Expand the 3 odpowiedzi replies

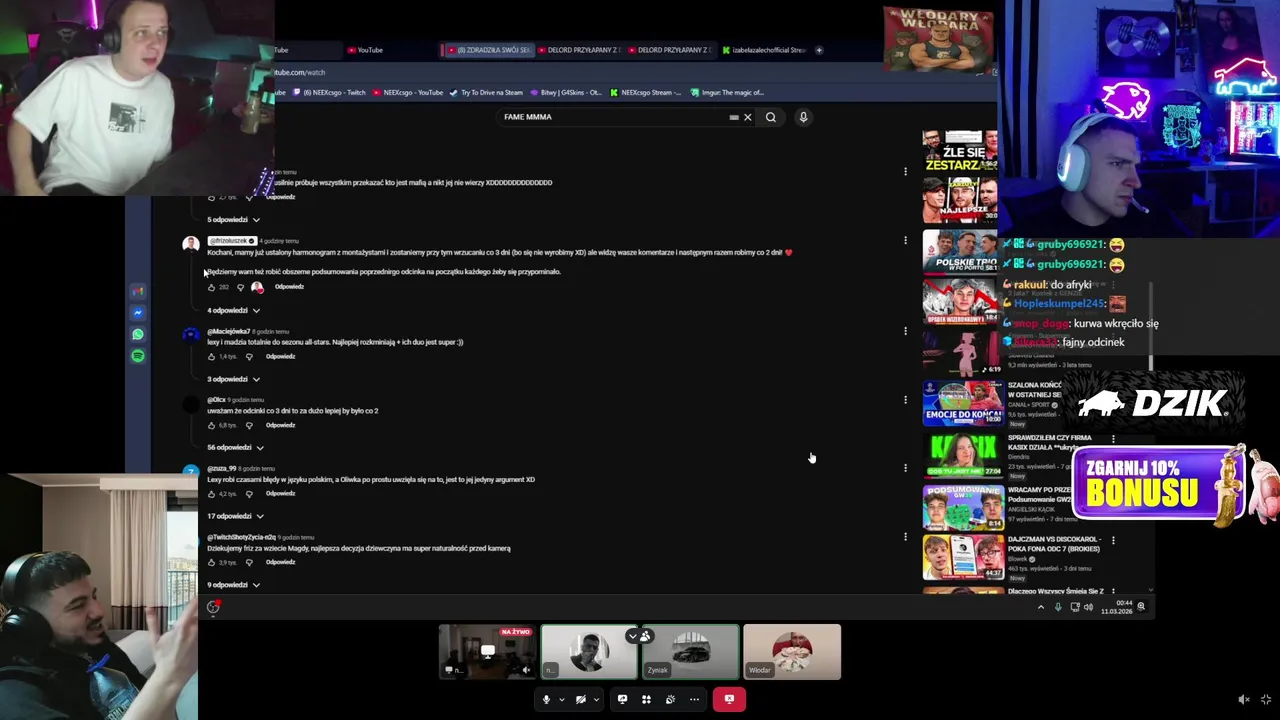tap(233, 379)
